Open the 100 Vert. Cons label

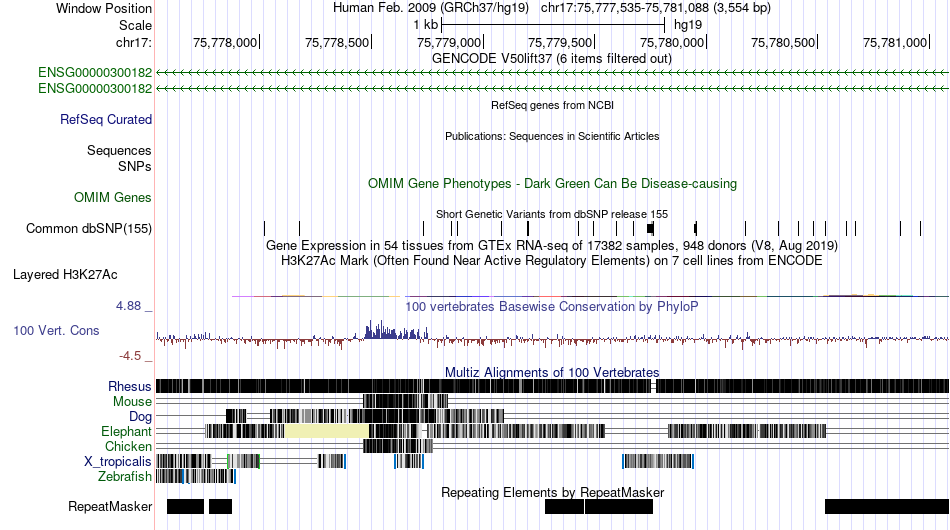click(56, 330)
